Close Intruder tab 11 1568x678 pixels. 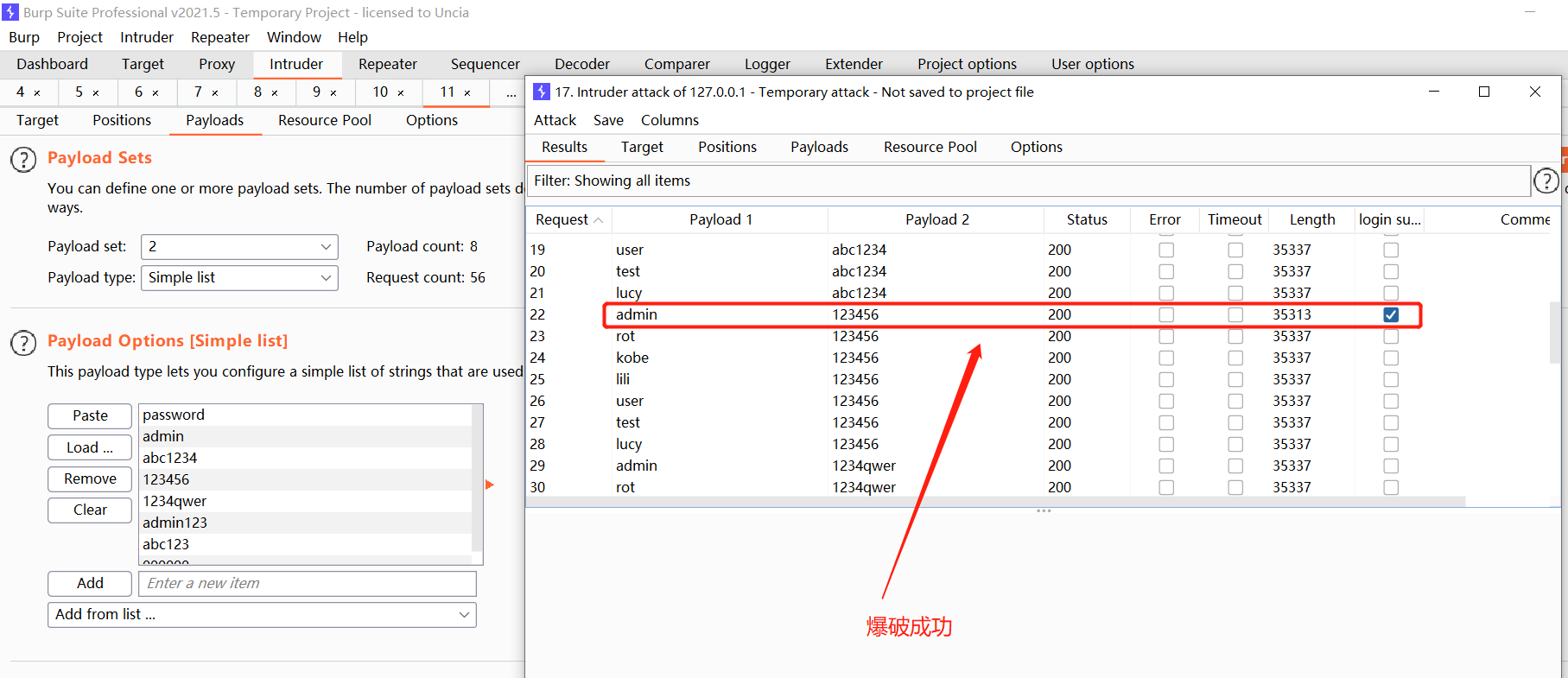(467, 92)
